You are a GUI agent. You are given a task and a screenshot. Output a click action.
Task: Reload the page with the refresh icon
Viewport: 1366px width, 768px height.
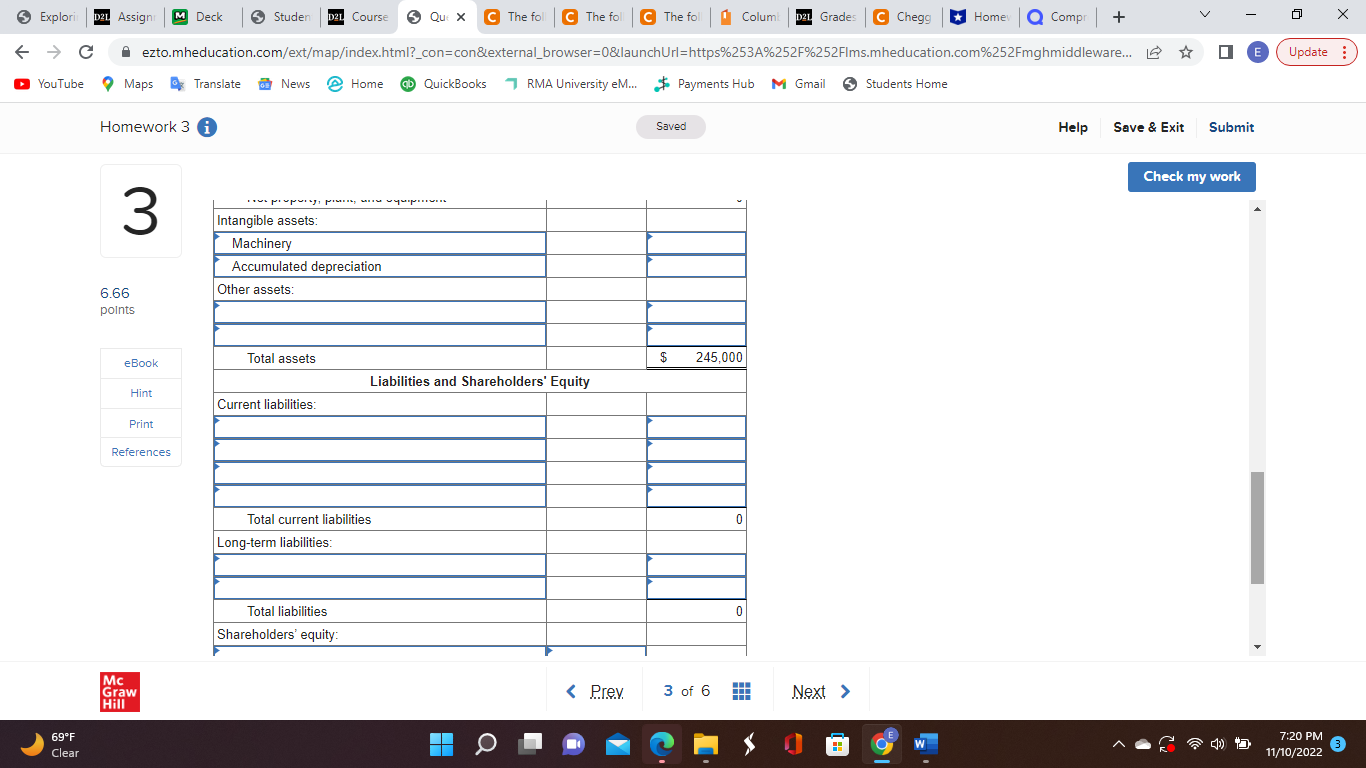[86, 52]
